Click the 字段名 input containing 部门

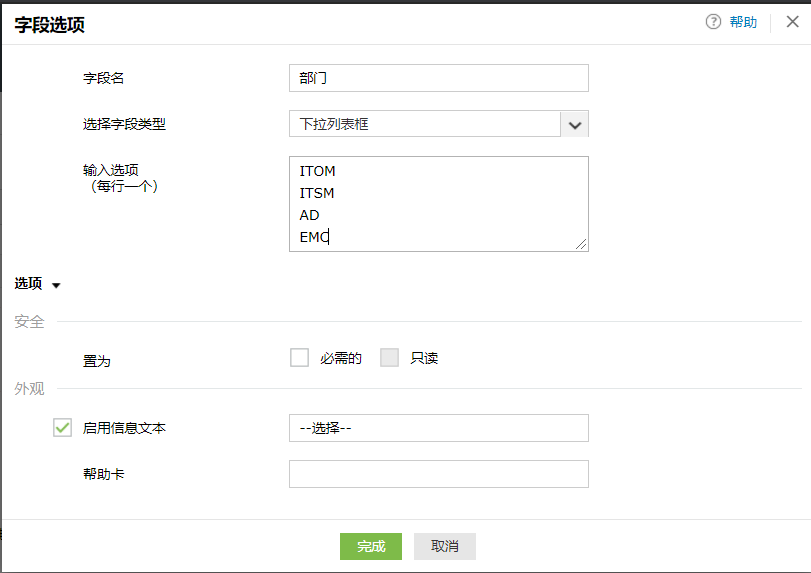click(x=438, y=78)
